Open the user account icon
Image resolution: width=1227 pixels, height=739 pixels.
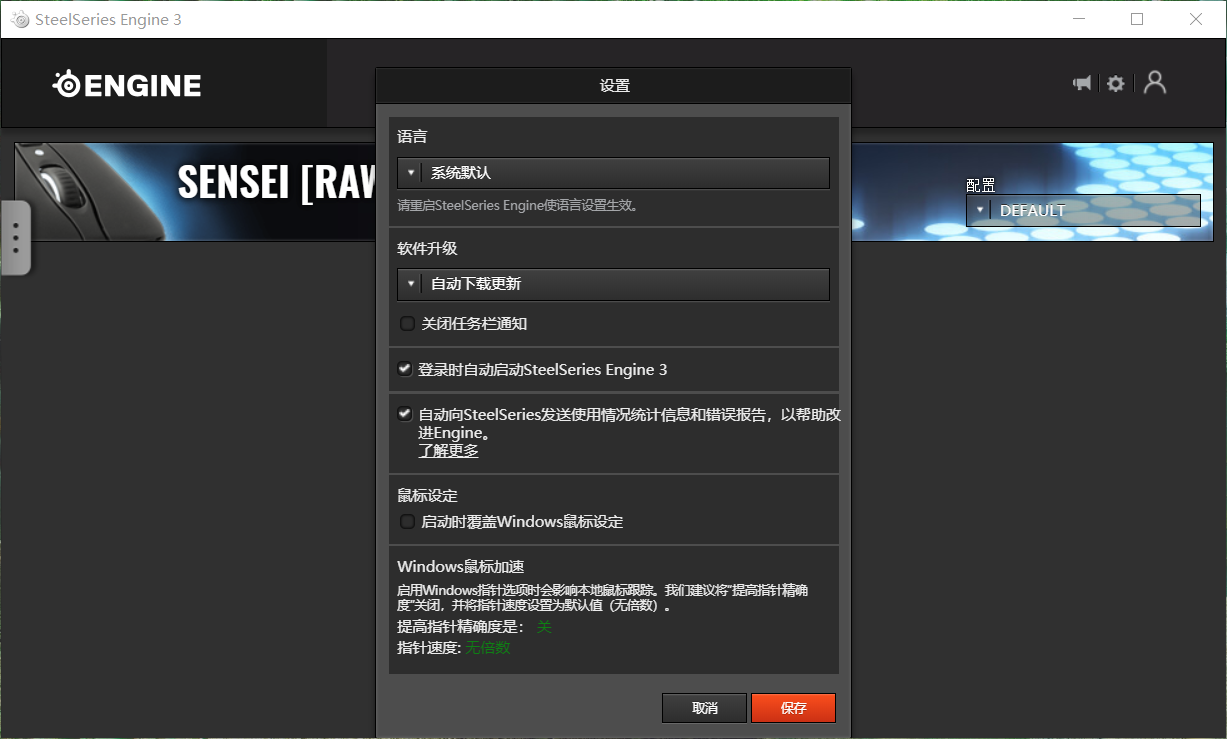click(1155, 82)
